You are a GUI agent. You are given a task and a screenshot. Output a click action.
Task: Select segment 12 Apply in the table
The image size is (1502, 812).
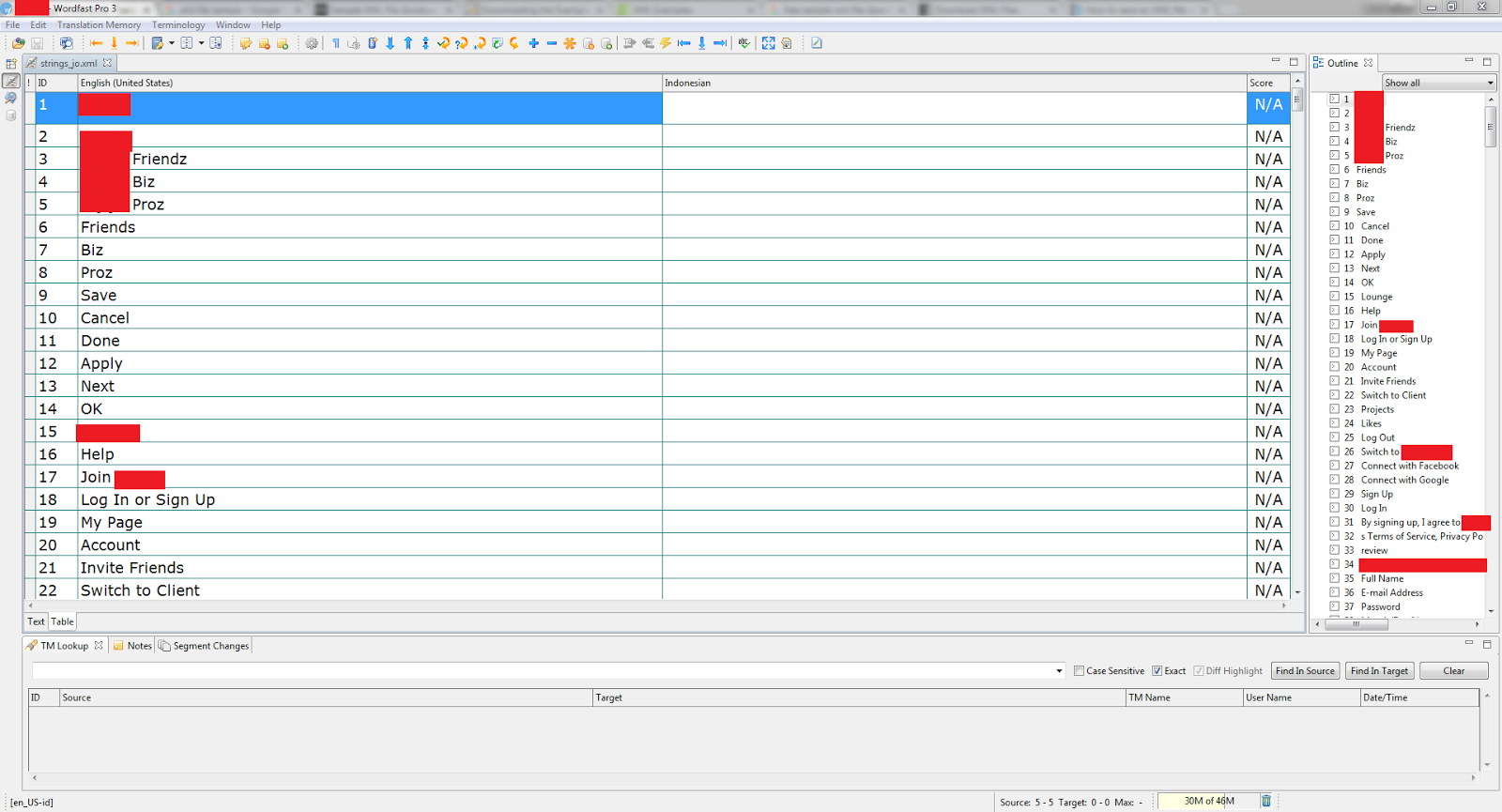click(101, 363)
